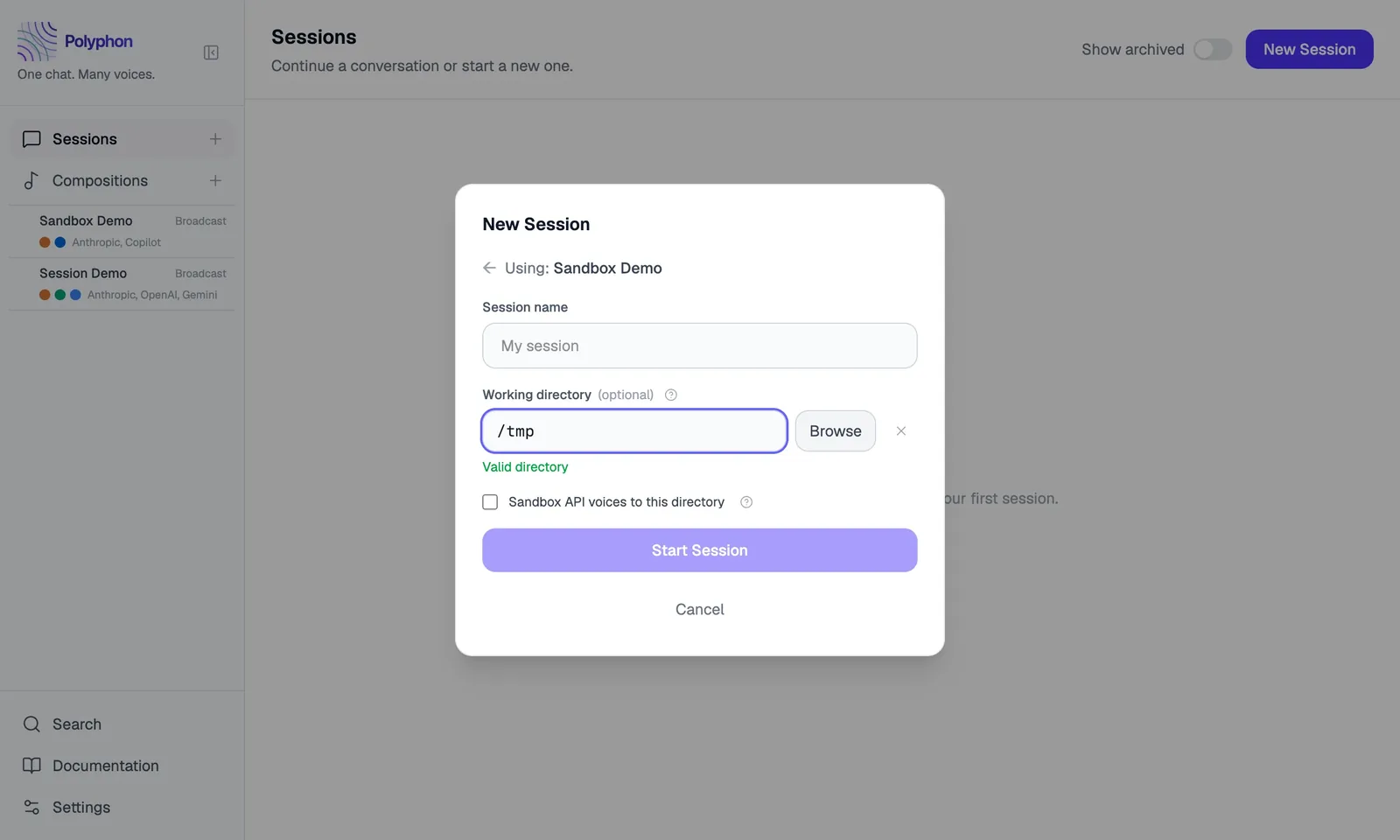Clear the working directory field with the X
Viewport: 1400px width, 840px height.
tap(900, 430)
